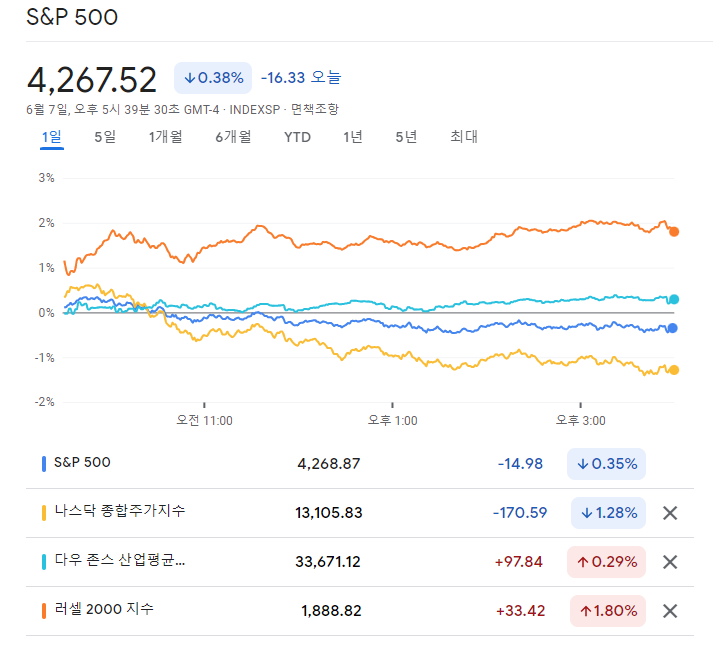713x647 pixels.
Task: Click the Russell value 1,888.82
Action: click(331, 611)
